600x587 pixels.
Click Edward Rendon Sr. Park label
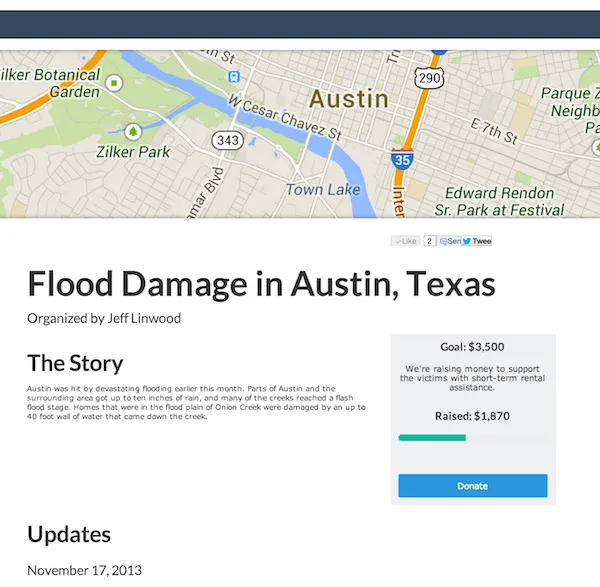[499, 201]
